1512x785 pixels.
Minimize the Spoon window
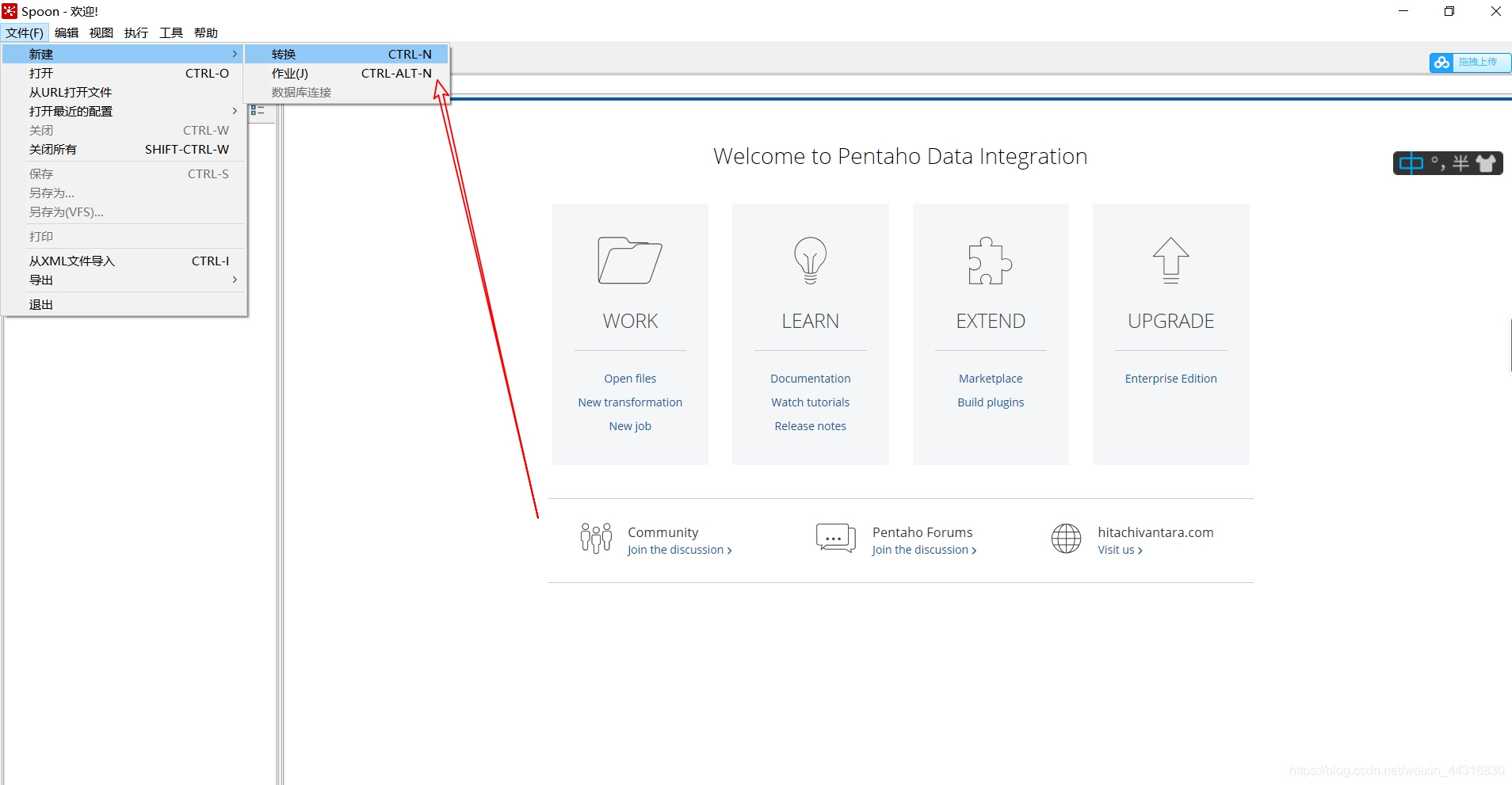point(1403,11)
